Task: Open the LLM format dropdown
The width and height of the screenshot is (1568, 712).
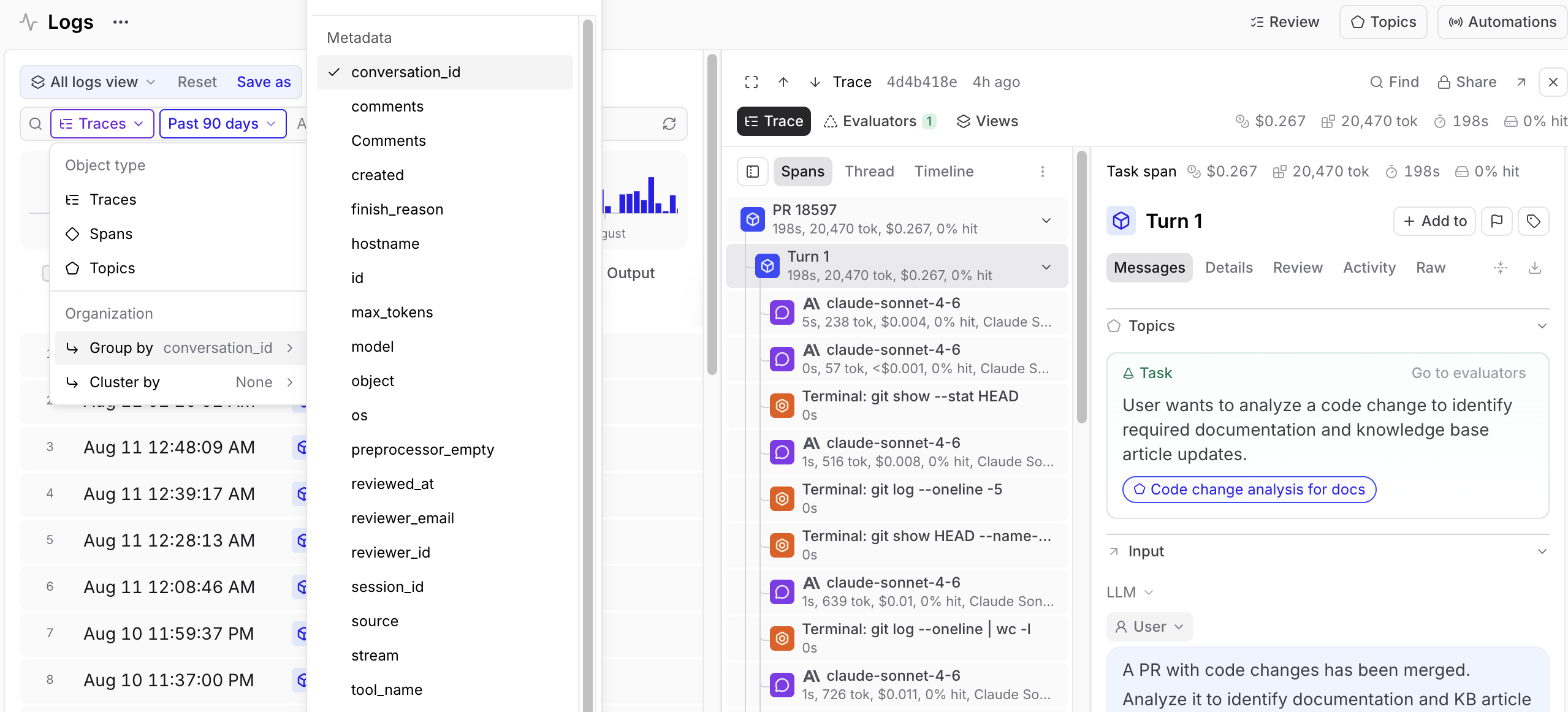Action: (x=1130, y=593)
